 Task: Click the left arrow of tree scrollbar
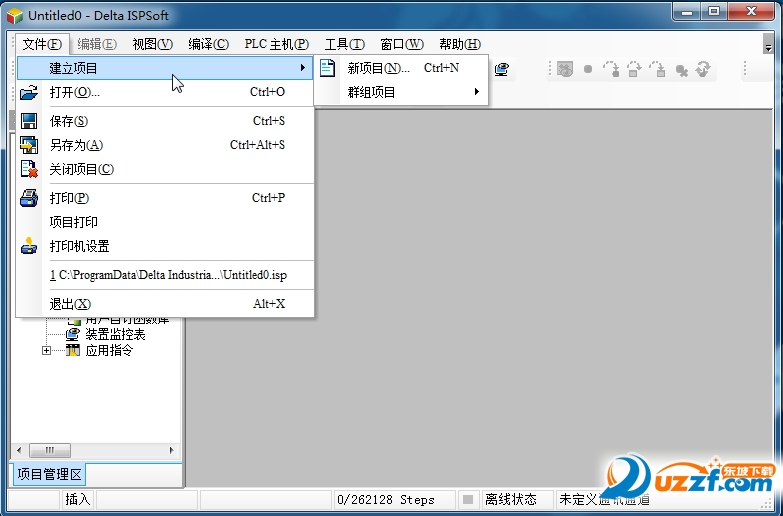pos(19,451)
